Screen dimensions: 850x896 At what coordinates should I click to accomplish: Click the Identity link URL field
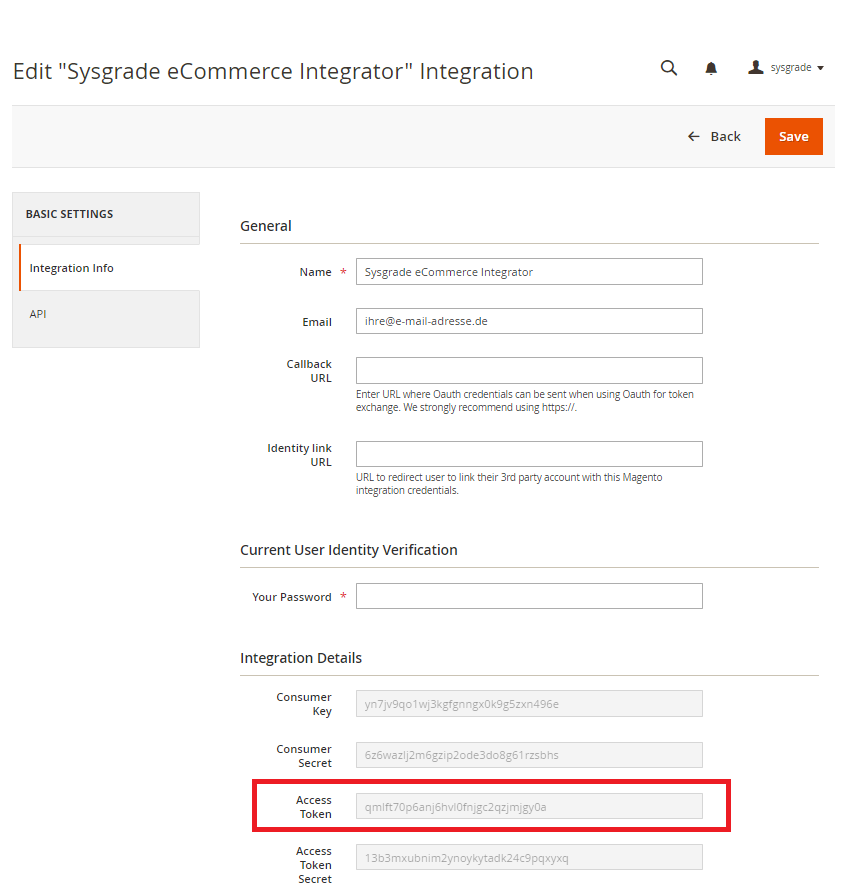click(x=529, y=454)
